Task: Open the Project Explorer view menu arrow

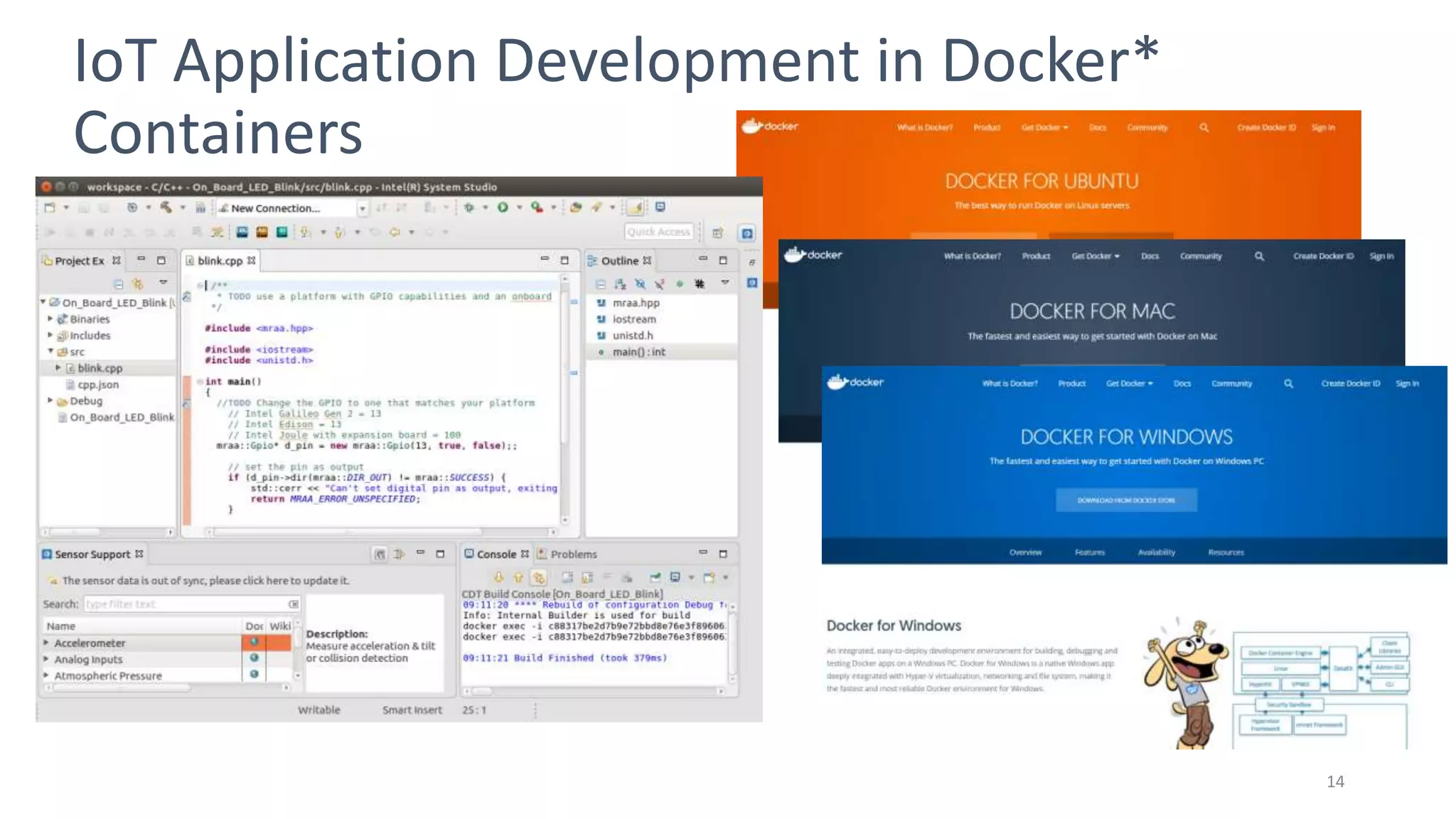Action: click(163, 283)
